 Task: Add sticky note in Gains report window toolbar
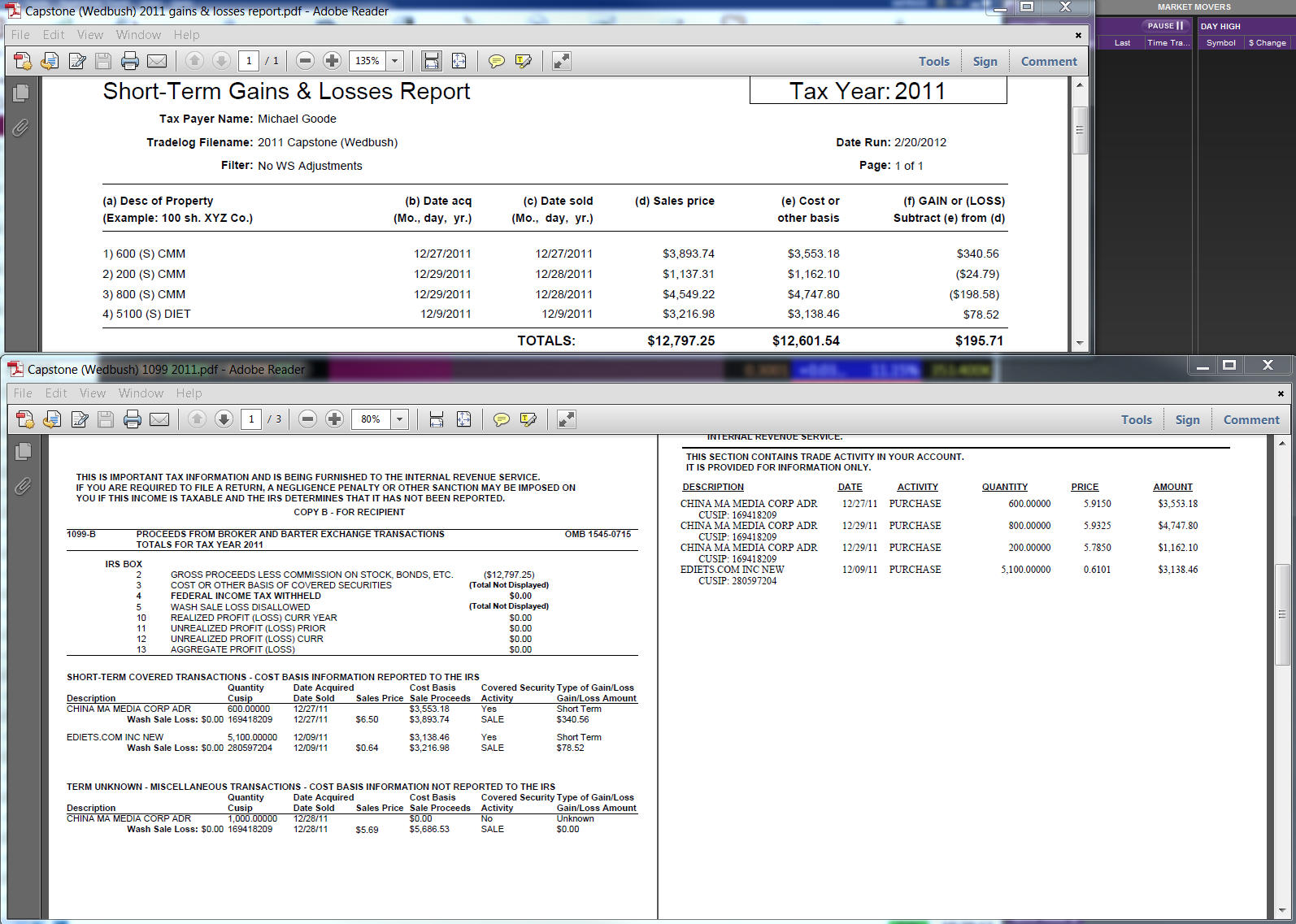pyautogui.click(x=497, y=61)
